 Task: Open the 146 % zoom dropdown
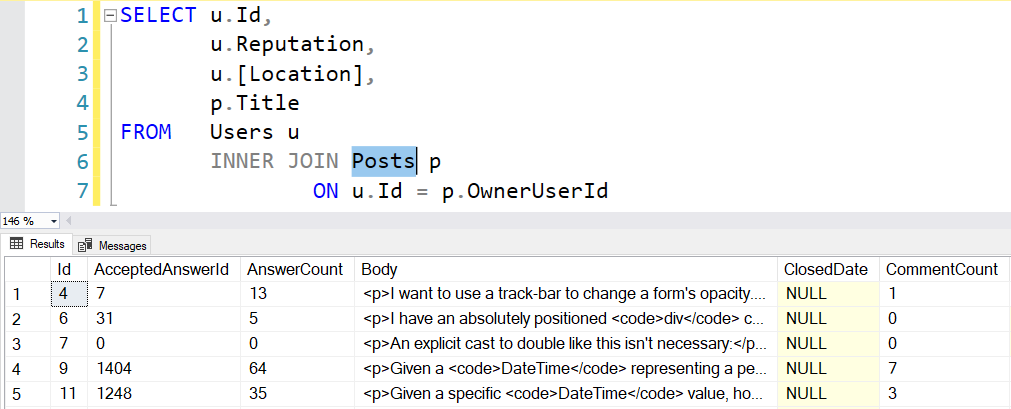53,221
